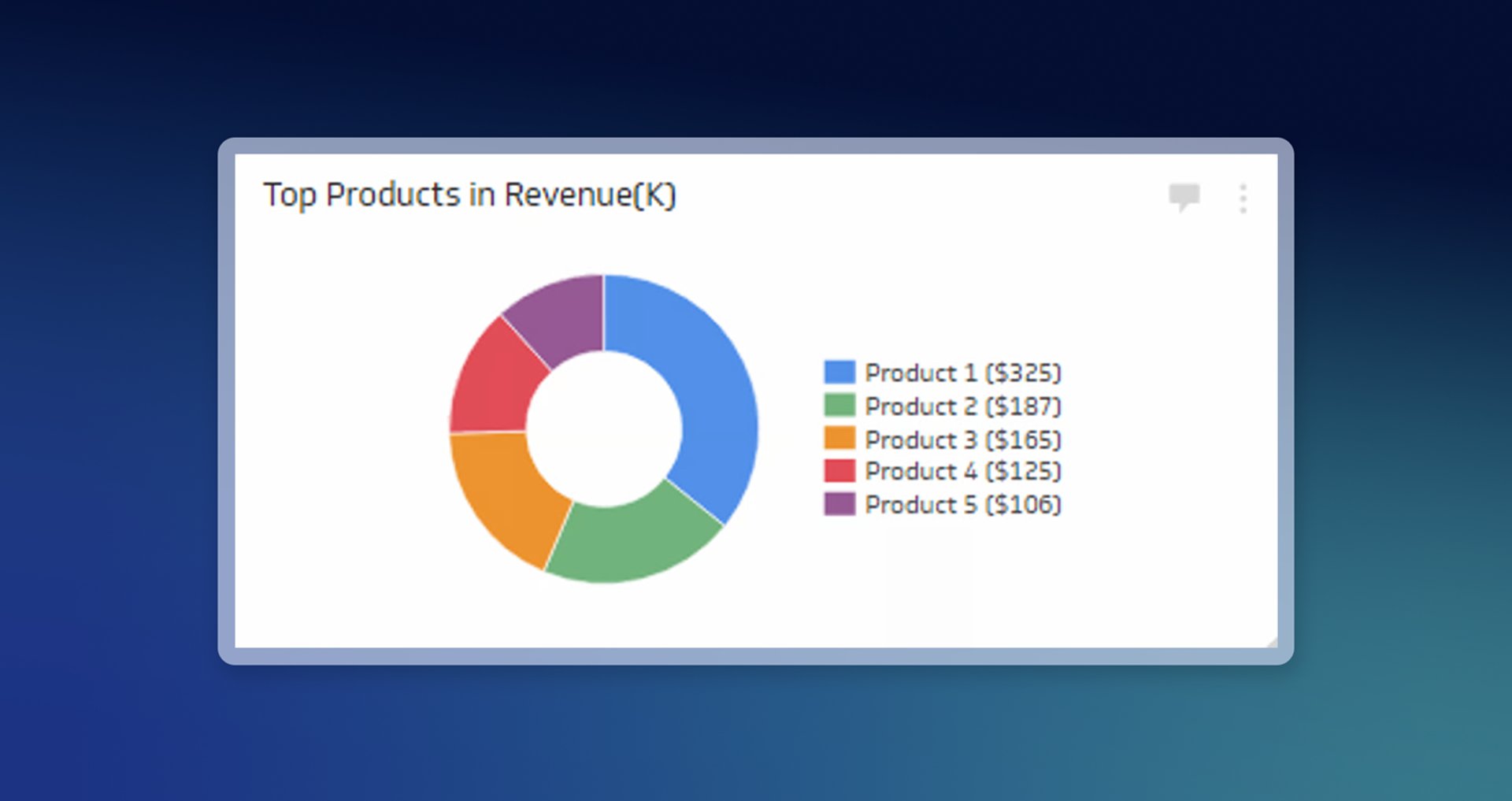This screenshot has height=801, width=1512.
Task: Click the green Product 2 legend swatch
Action: [839, 406]
